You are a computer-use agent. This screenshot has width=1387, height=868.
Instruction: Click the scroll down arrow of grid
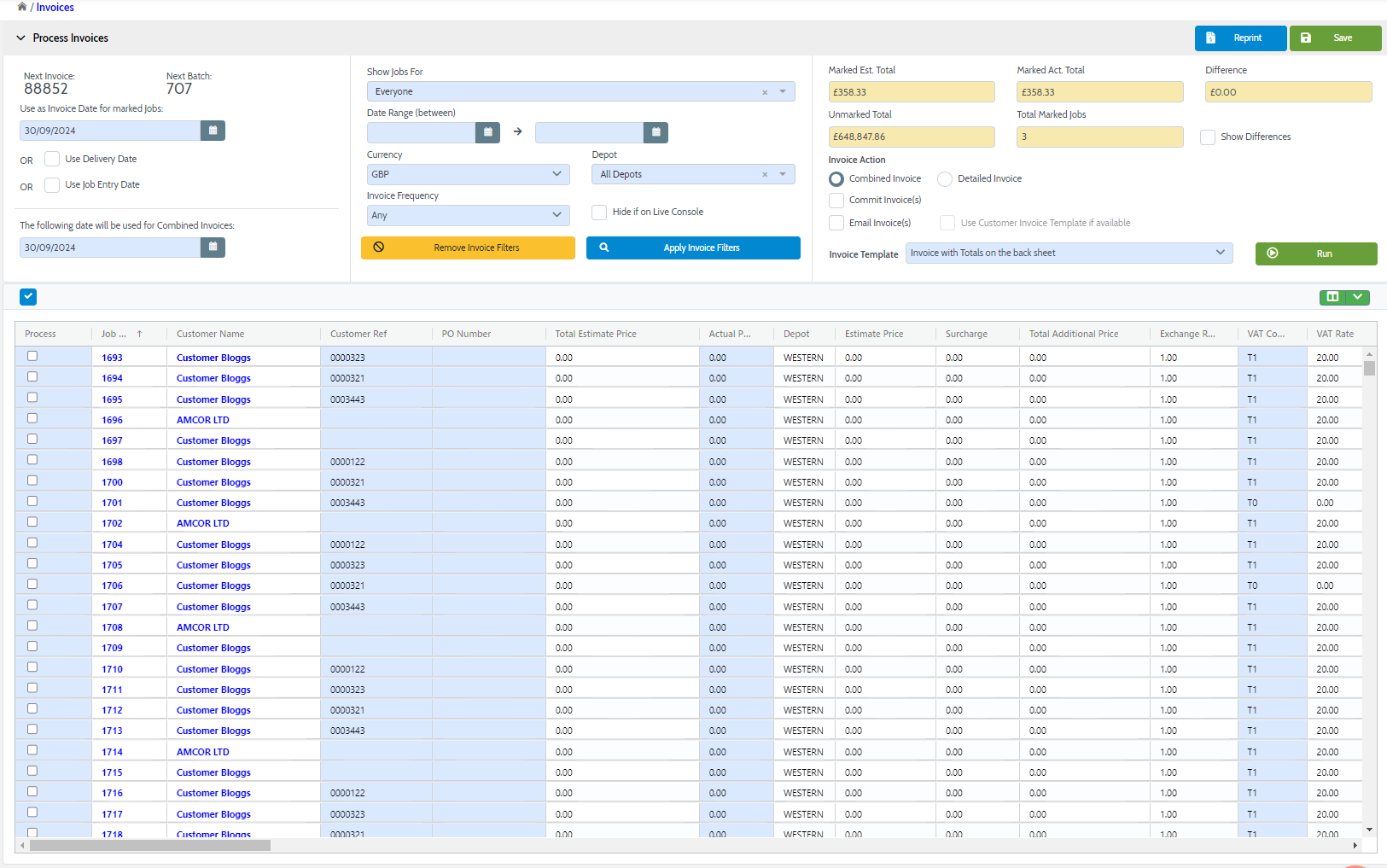(1369, 829)
